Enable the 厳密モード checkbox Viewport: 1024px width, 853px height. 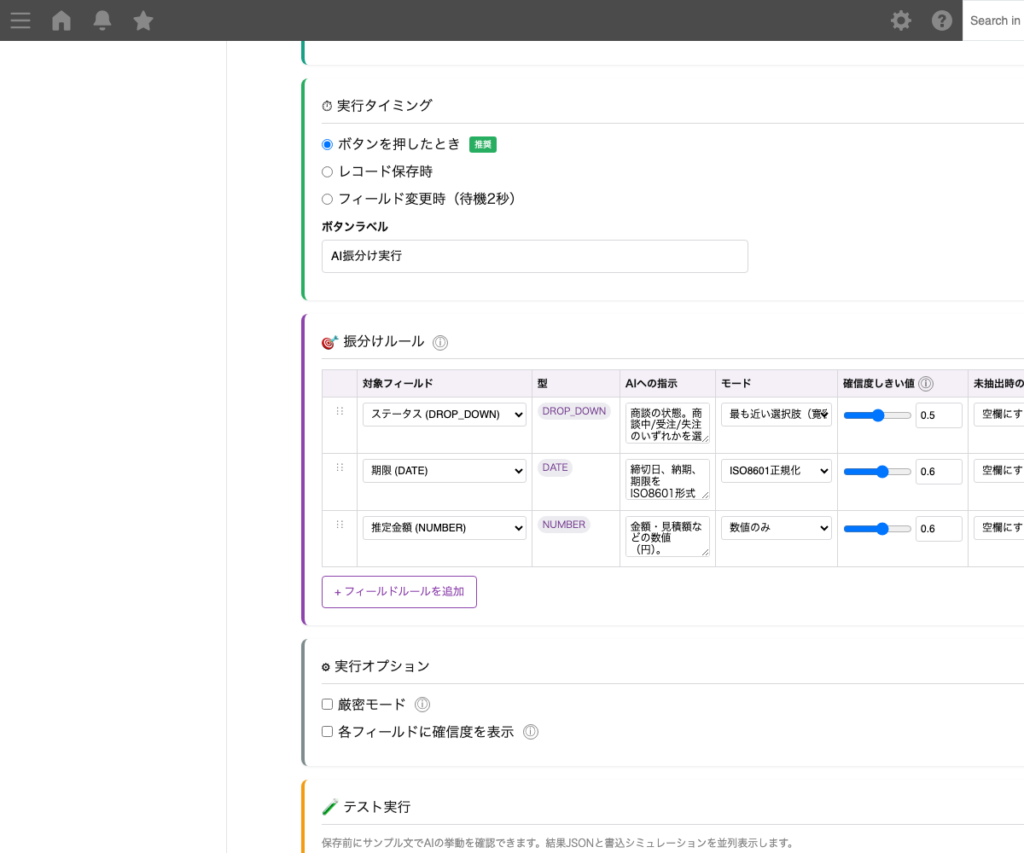point(326,703)
